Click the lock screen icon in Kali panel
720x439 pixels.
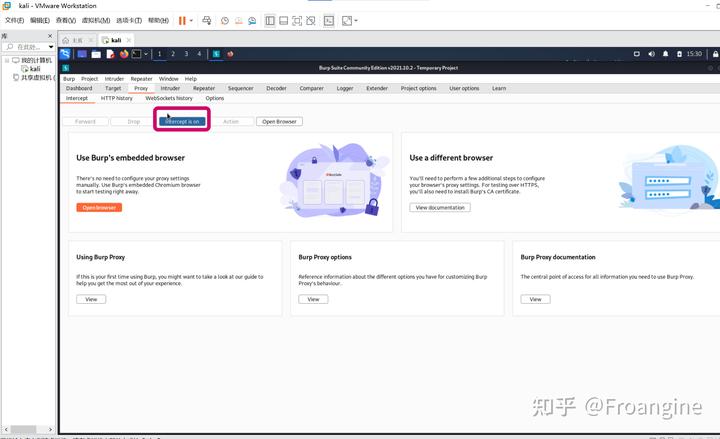pyautogui.click(x=715, y=54)
